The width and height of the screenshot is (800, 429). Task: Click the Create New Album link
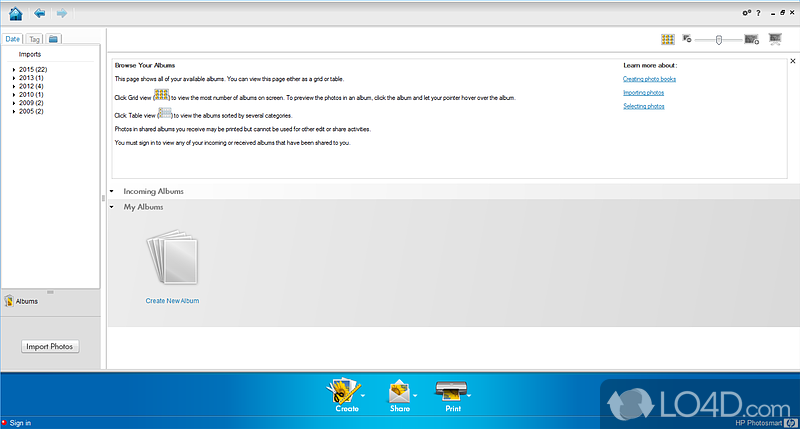[x=172, y=301]
